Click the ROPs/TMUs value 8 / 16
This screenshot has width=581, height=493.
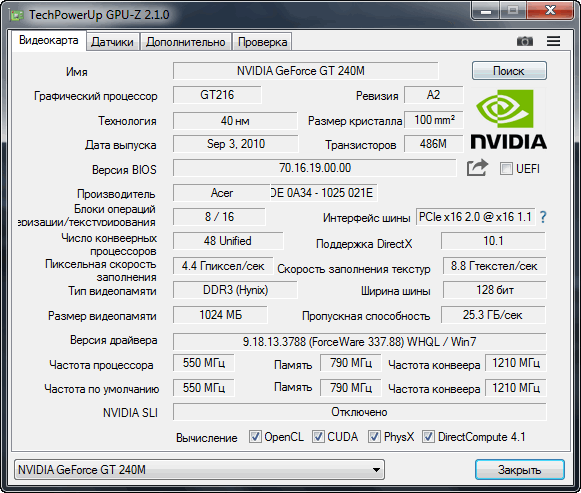point(219,217)
